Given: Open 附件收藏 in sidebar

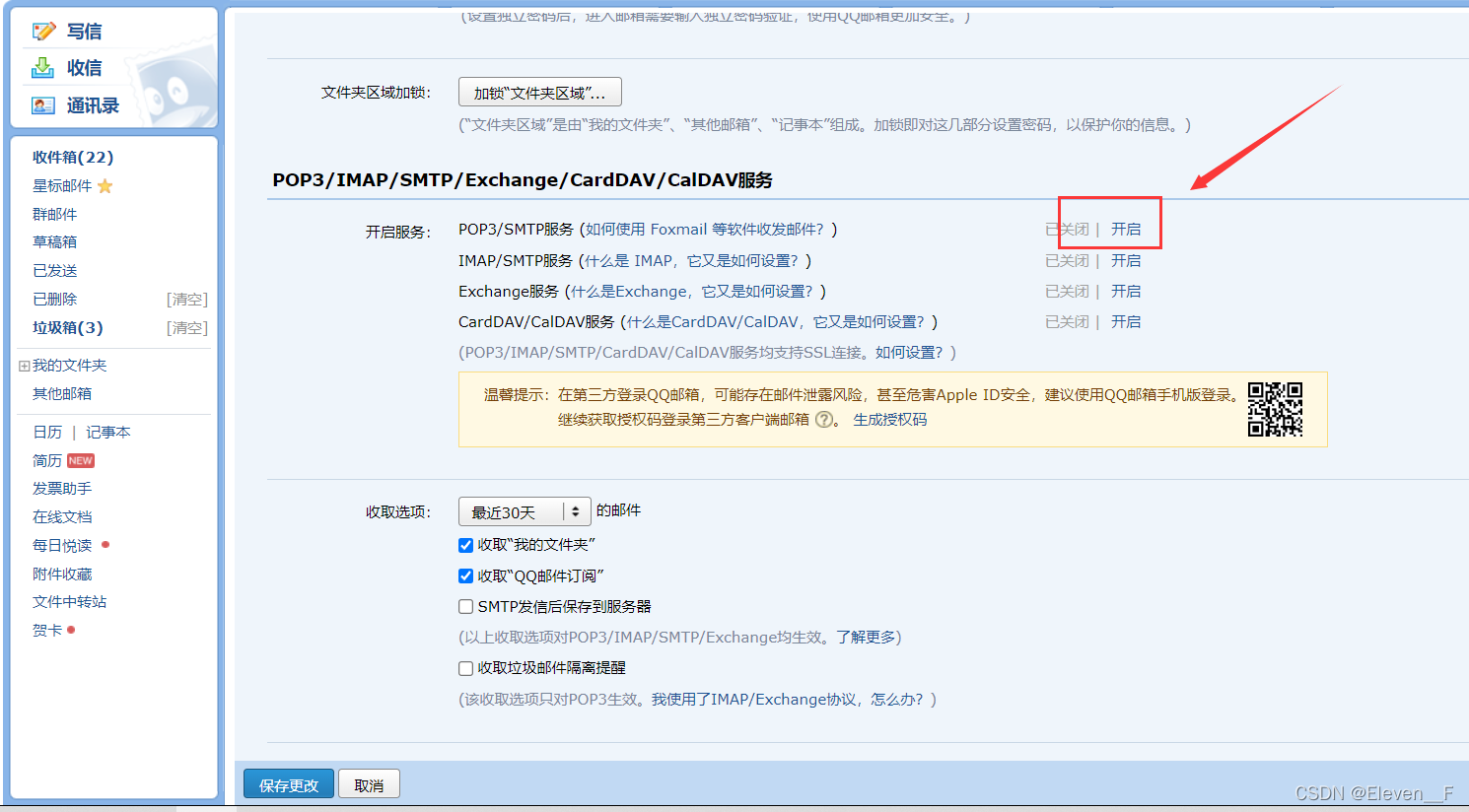Looking at the screenshot, I should [62, 575].
